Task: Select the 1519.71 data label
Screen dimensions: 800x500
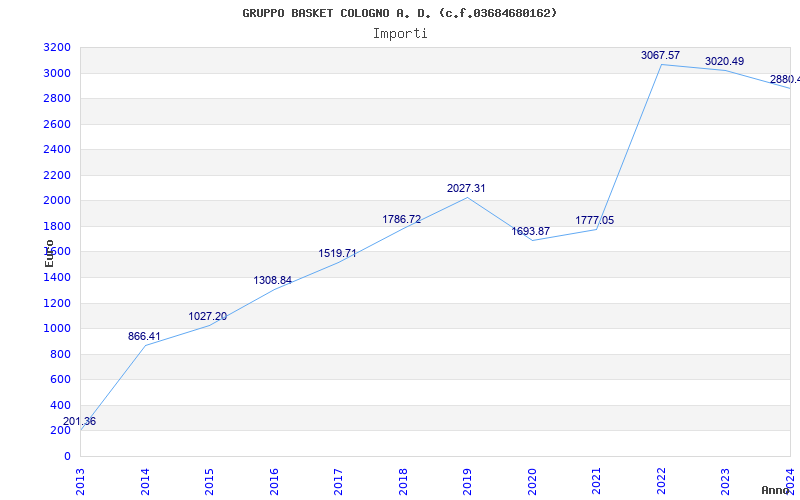Action: (x=337, y=253)
